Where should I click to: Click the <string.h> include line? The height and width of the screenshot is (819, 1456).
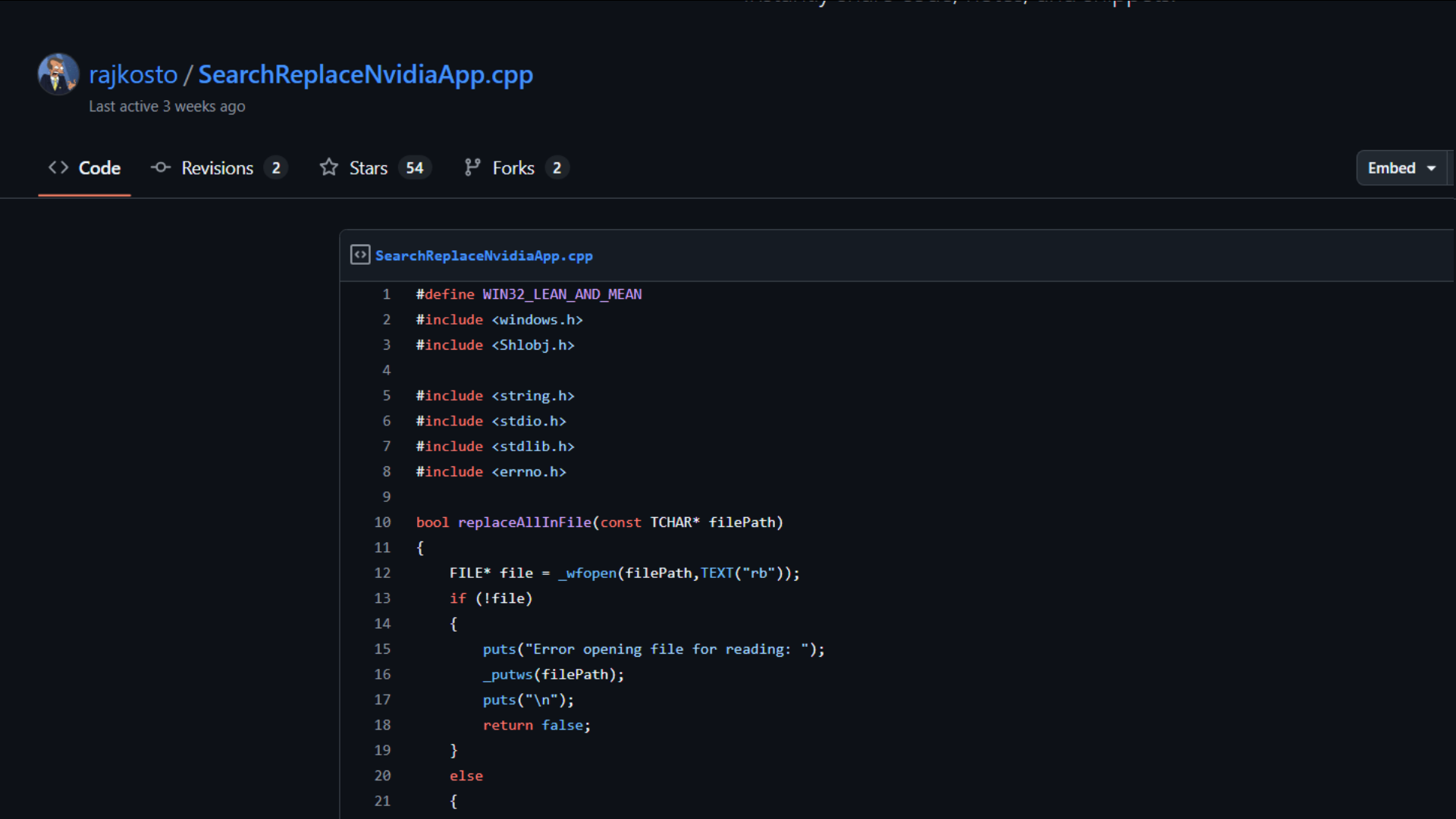pyautogui.click(x=495, y=395)
